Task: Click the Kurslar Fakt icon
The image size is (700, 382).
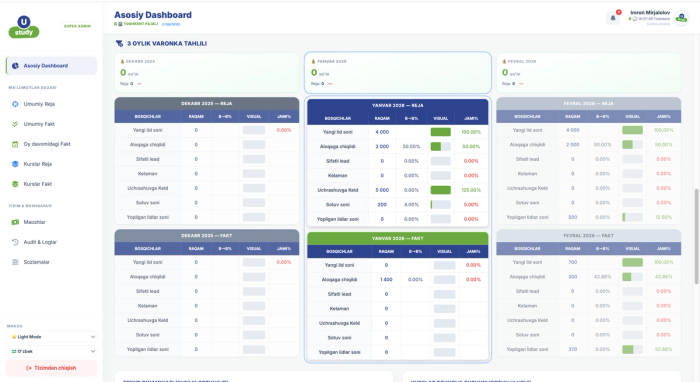Action: coord(15,184)
